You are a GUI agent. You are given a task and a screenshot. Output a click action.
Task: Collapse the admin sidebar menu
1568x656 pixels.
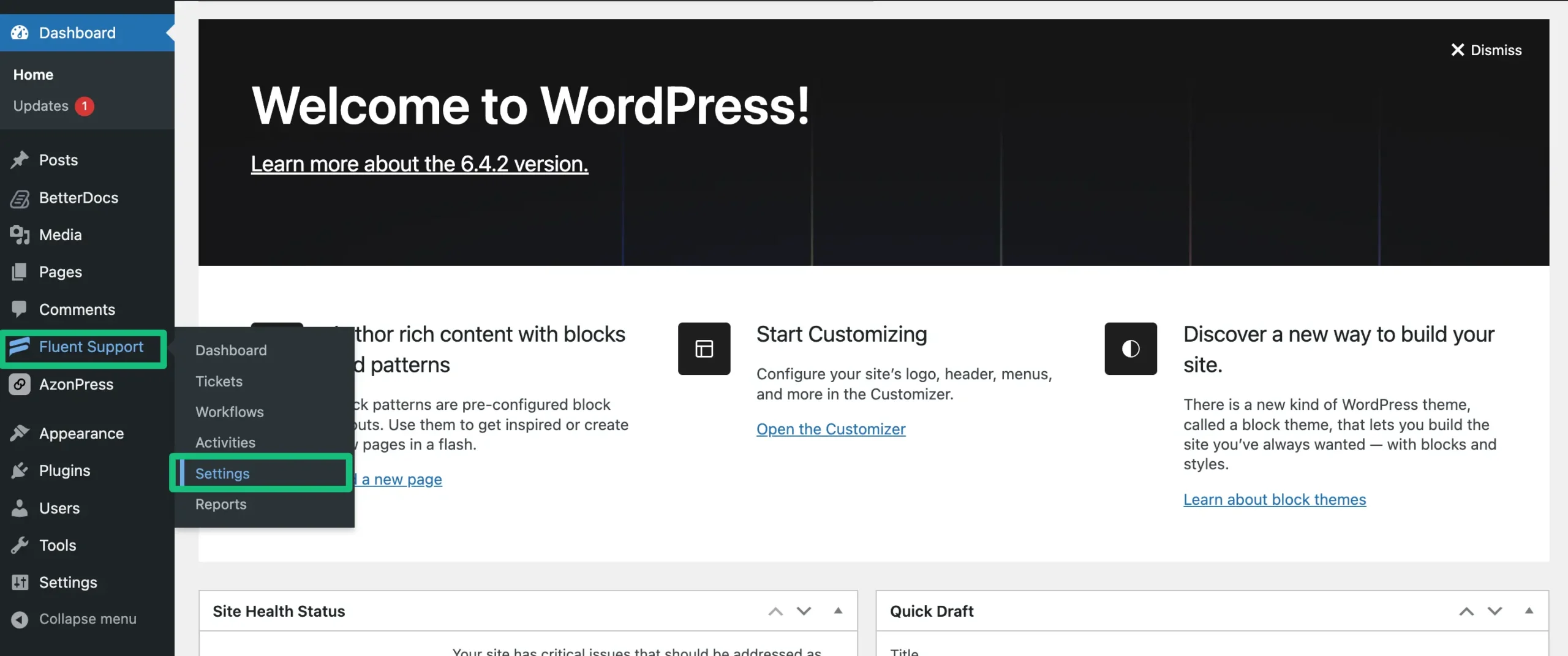click(87, 619)
